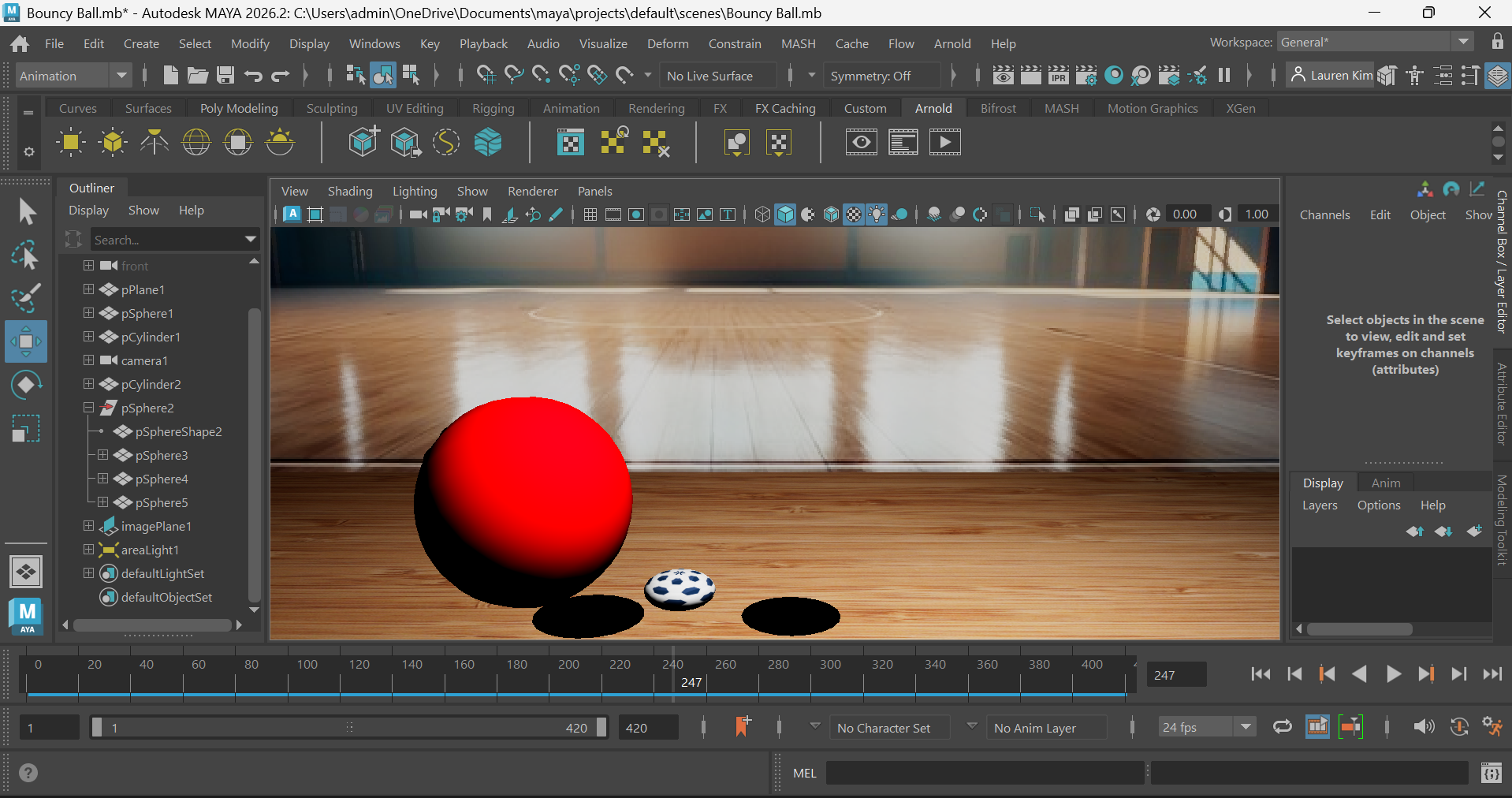Select the Lasso selection tool
1512x798 pixels.
click(26, 255)
